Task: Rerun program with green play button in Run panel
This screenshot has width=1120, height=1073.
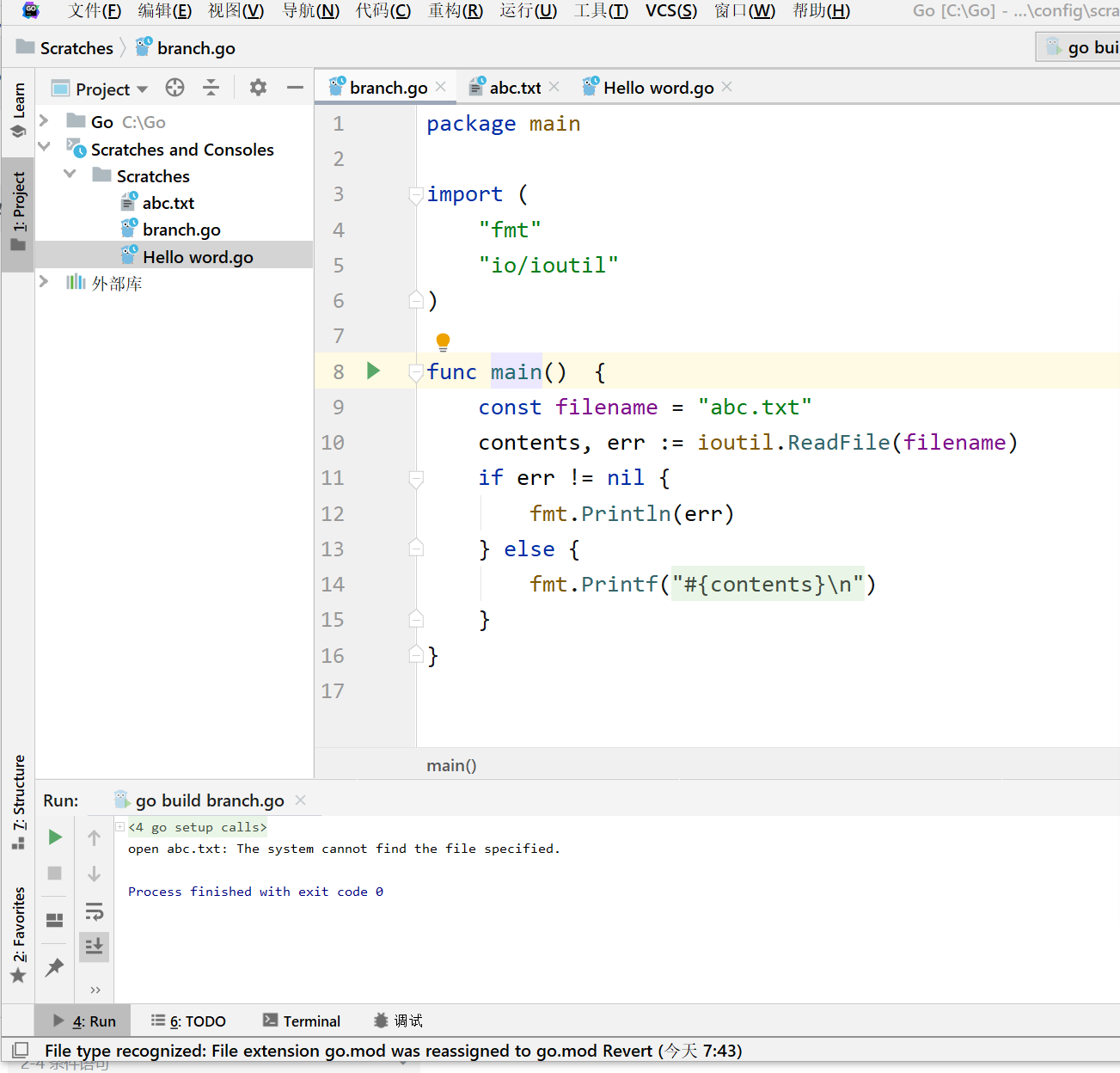Action: tap(55, 837)
